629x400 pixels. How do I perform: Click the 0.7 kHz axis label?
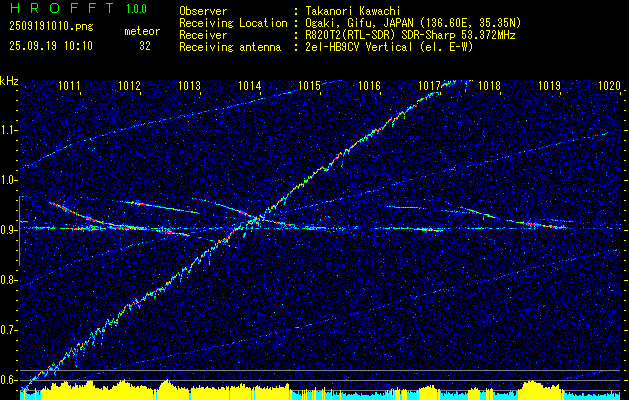click(8, 330)
